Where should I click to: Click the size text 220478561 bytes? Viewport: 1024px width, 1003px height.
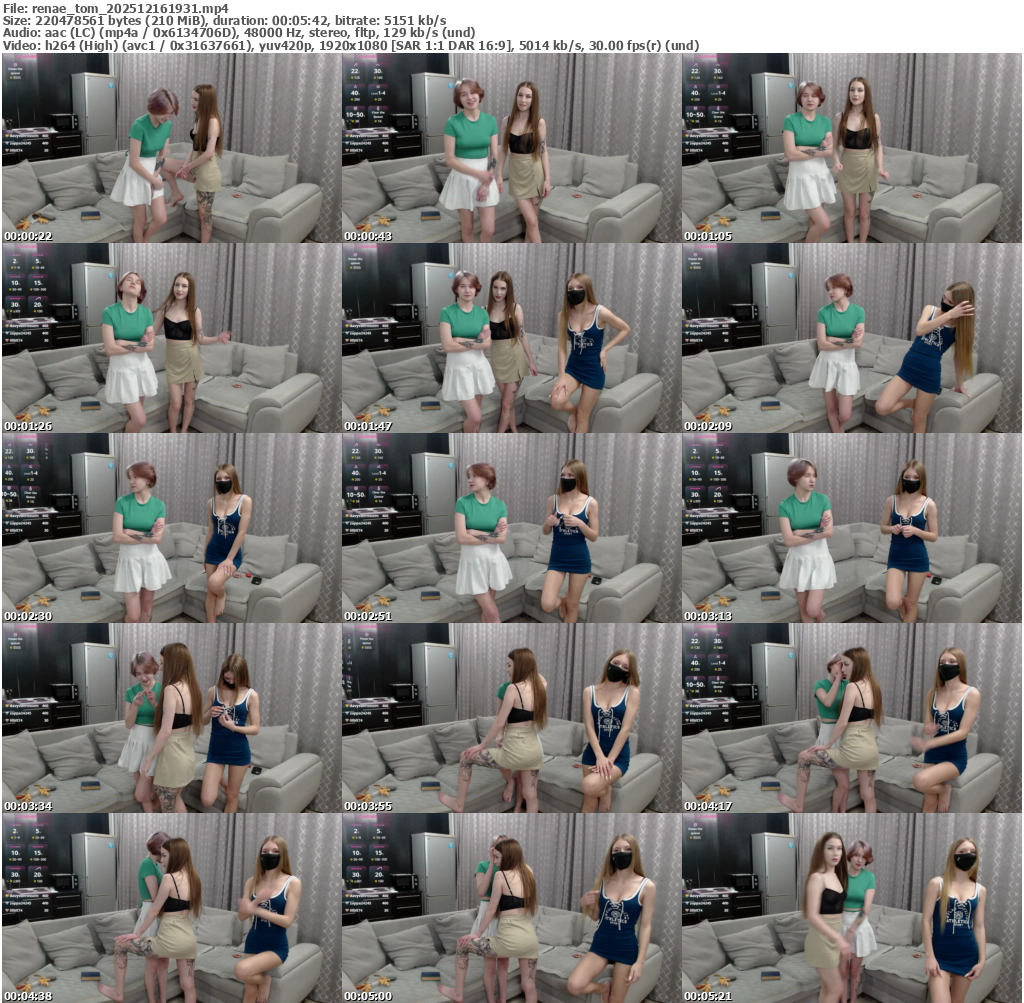pos(88,21)
